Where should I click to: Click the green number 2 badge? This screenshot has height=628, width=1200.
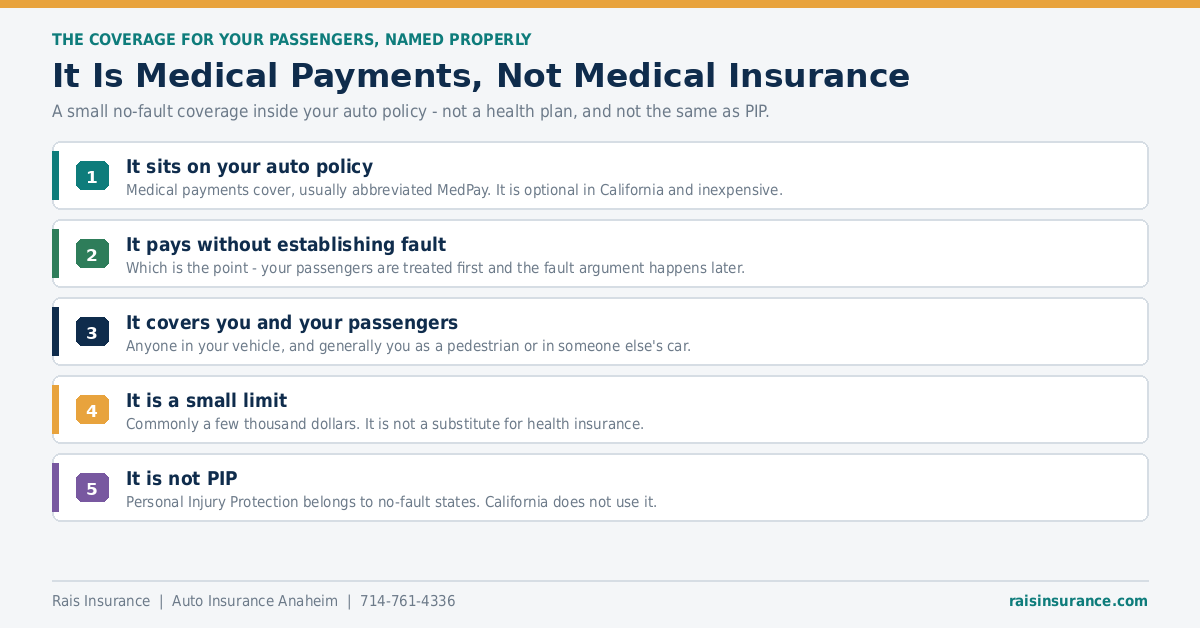tap(92, 254)
